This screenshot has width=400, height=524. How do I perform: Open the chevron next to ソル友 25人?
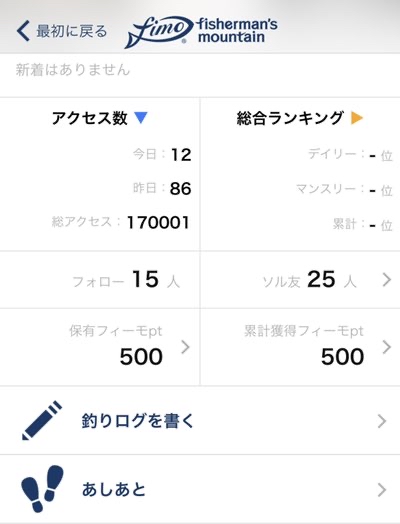click(x=386, y=280)
